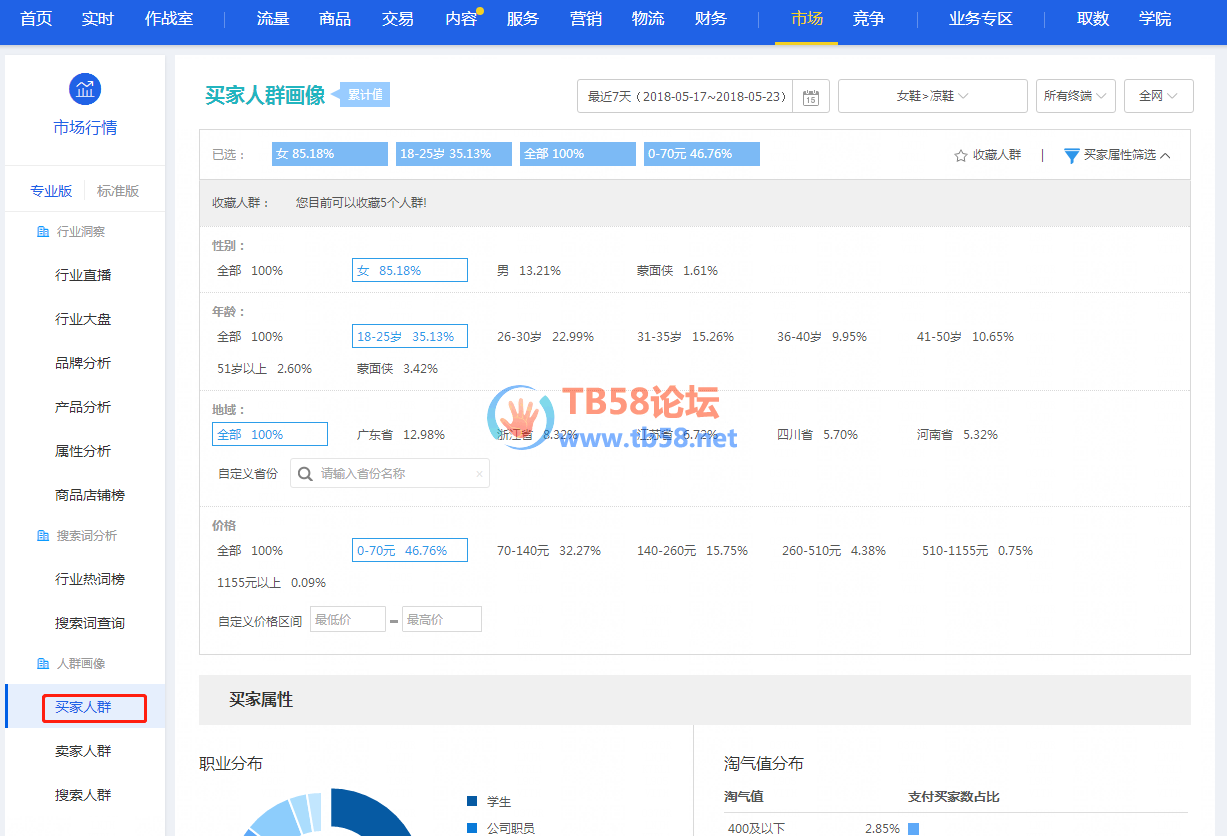Open the 全网 scope dropdown

(x=1159, y=96)
